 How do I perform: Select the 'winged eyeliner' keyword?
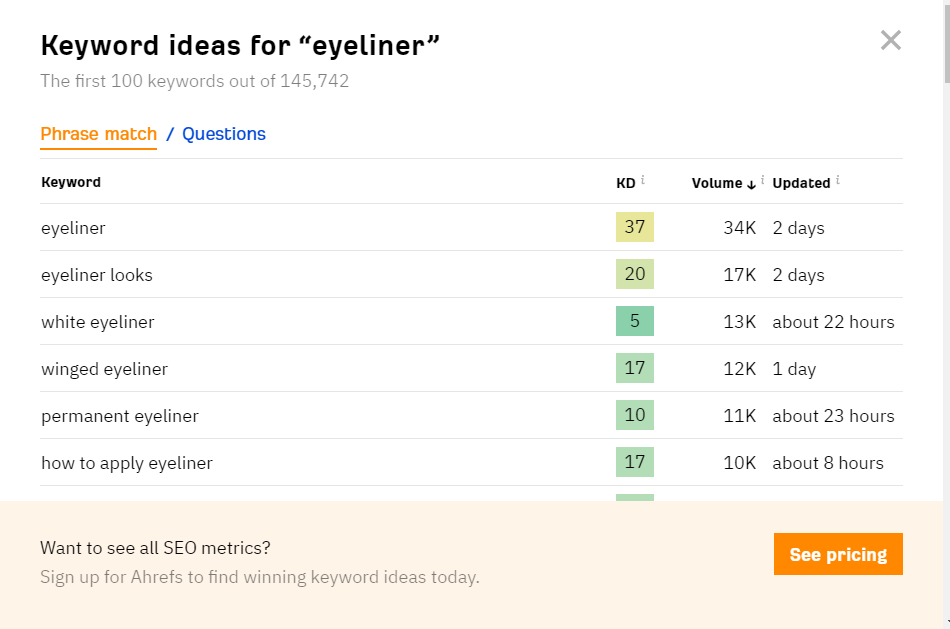pyautogui.click(x=104, y=369)
